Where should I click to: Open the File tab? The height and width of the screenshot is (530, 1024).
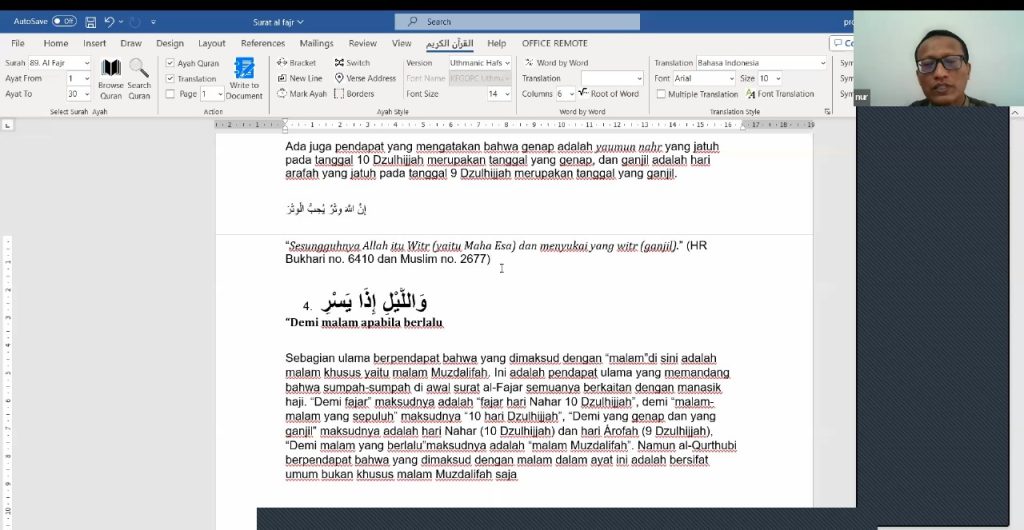pyautogui.click(x=18, y=43)
